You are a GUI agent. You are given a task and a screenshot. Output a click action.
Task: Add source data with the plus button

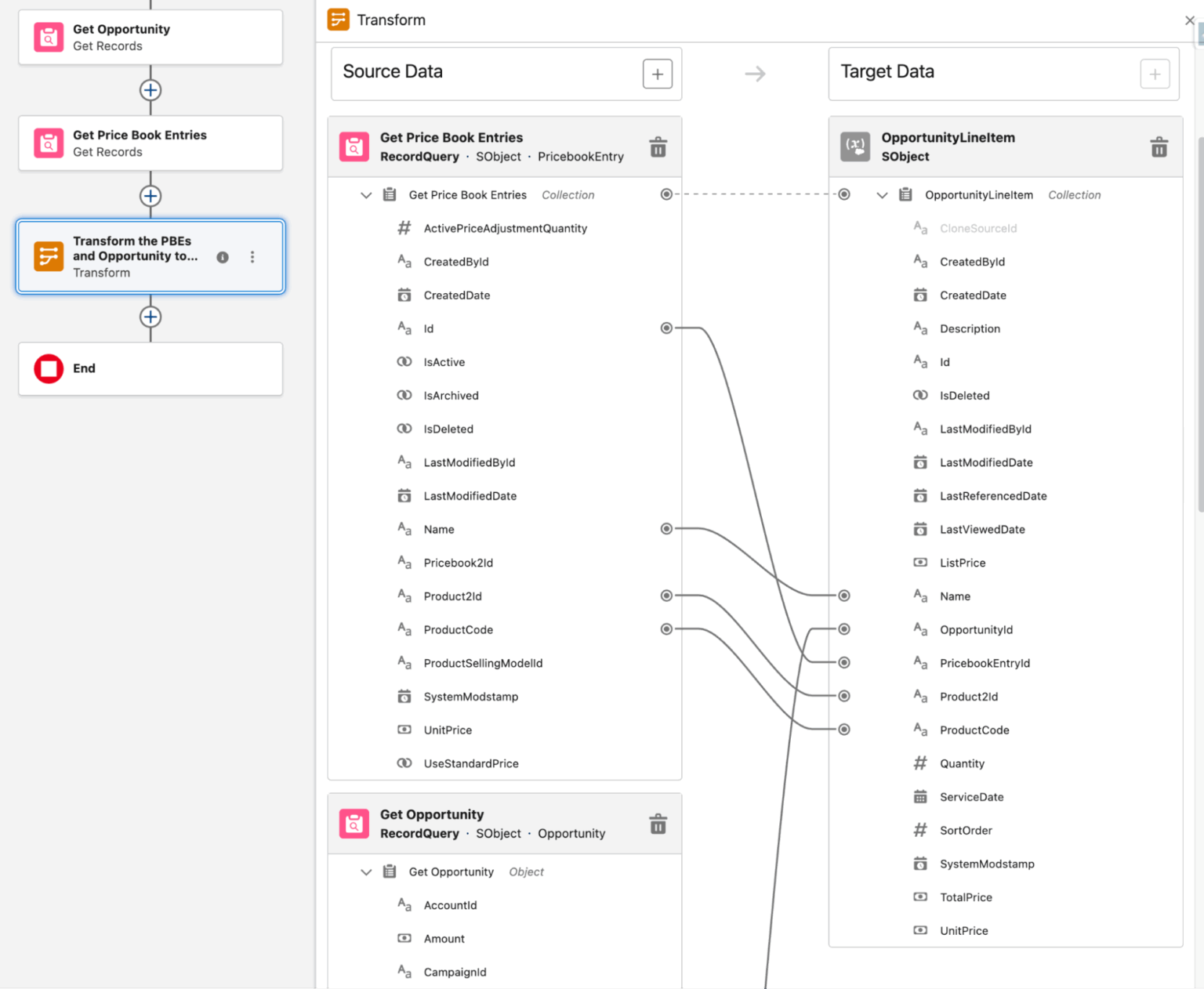click(657, 74)
